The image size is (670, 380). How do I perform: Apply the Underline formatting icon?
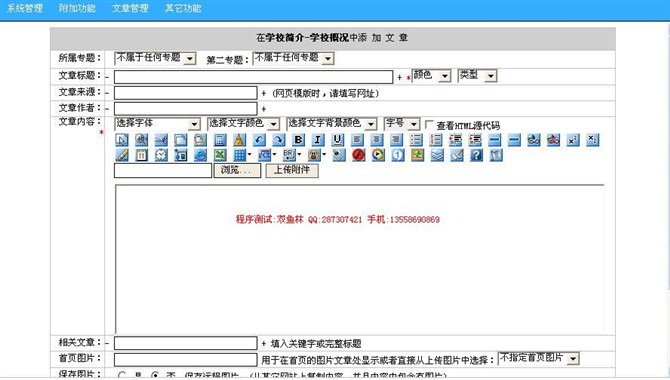[338, 140]
